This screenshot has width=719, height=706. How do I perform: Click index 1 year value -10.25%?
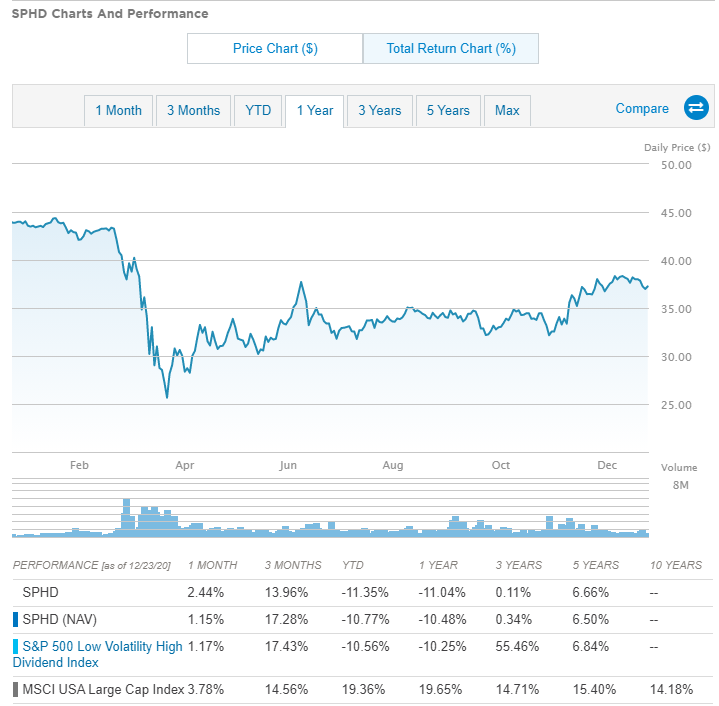click(x=442, y=646)
